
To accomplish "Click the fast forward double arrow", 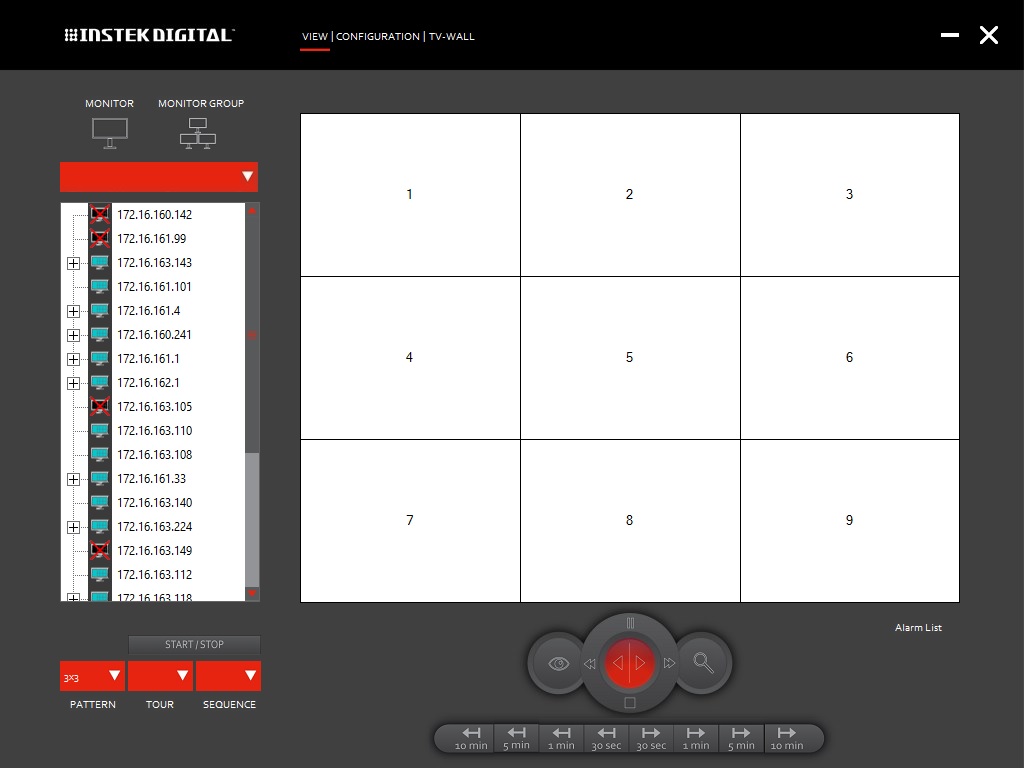I will tap(670, 663).
